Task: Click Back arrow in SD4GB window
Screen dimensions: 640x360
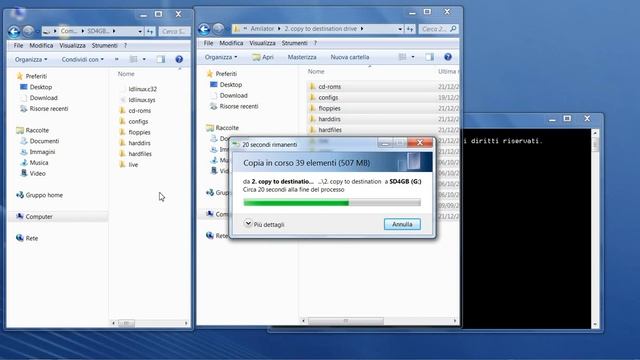Action: click(x=14, y=31)
